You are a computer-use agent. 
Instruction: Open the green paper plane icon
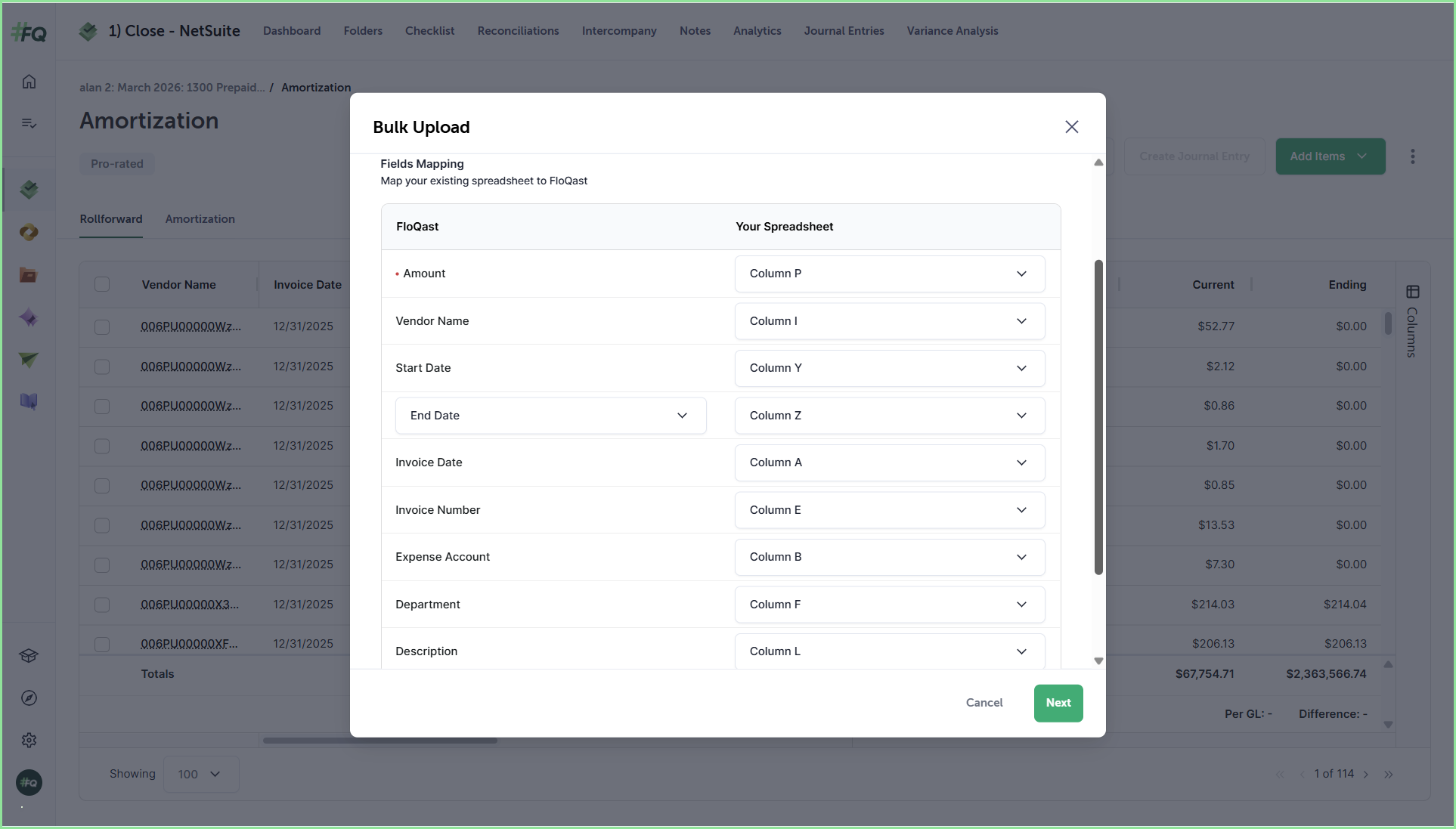pyautogui.click(x=29, y=360)
